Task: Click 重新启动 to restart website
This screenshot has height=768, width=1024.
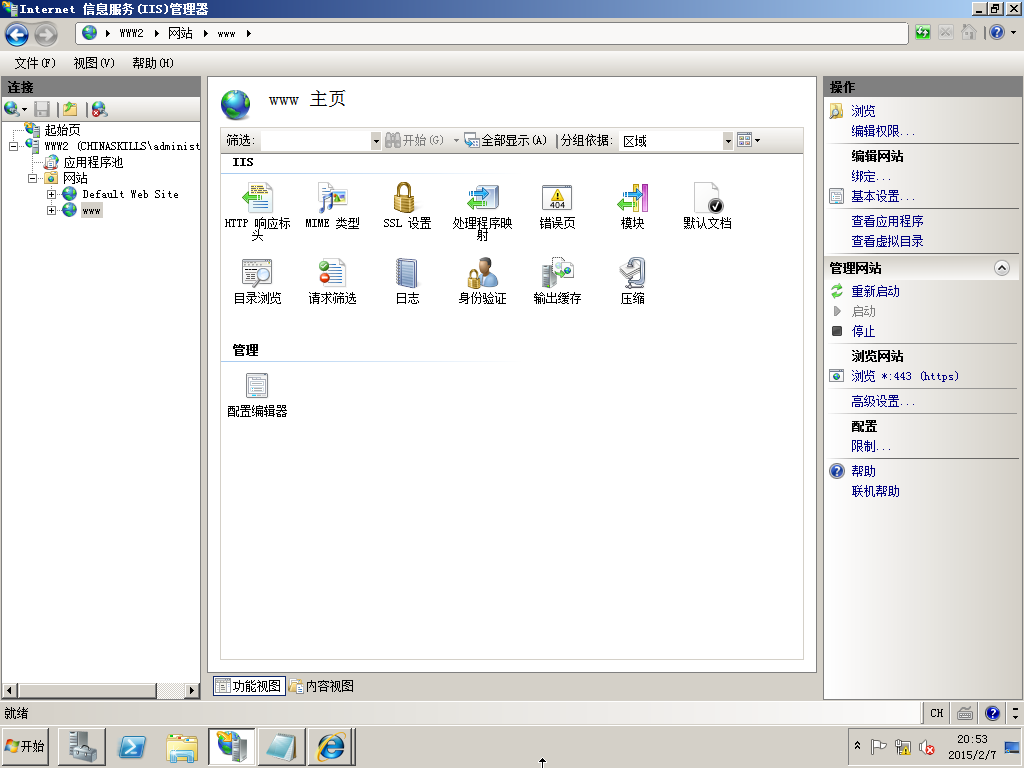Action: pyautogui.click(x=875, y=291)
